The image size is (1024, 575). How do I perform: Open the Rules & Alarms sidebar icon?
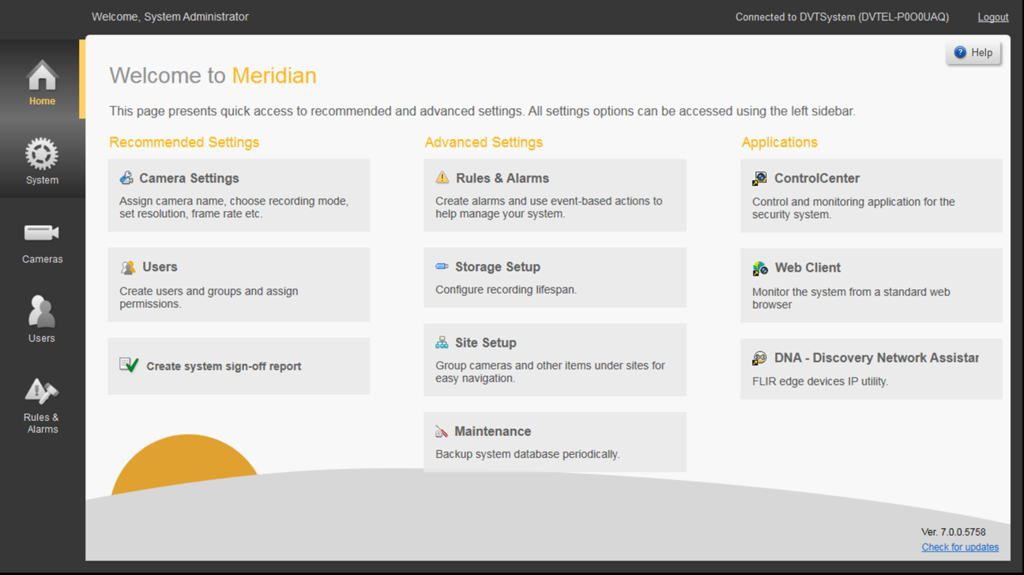42,391
